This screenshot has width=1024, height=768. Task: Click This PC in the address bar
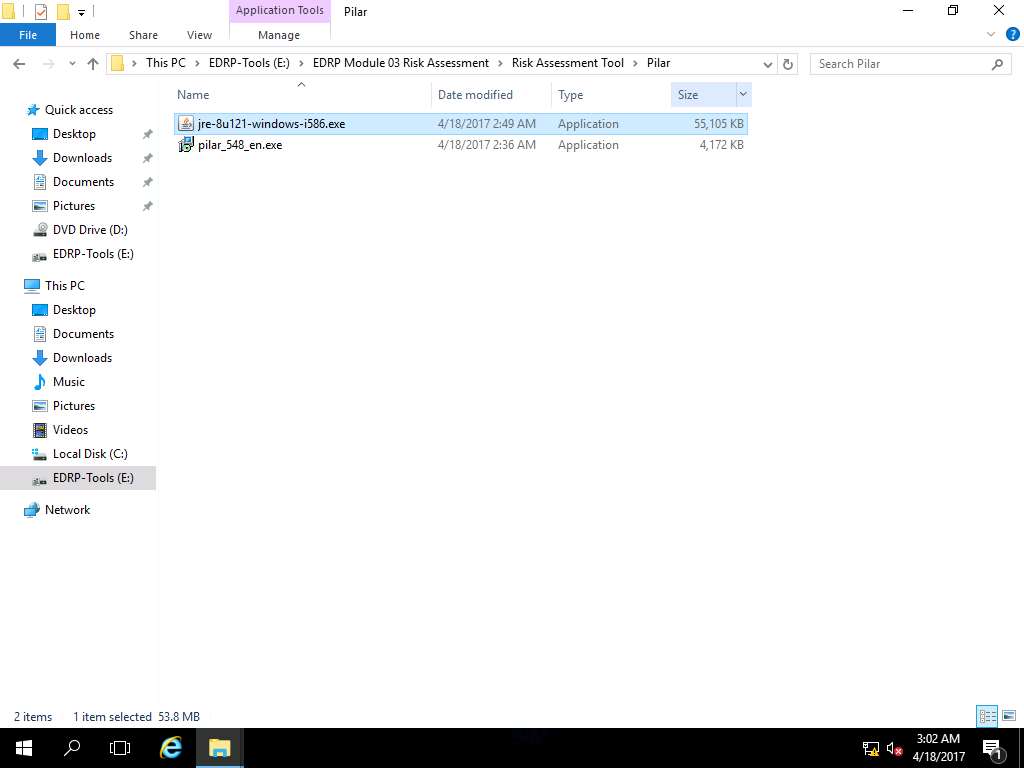[166, 63]
